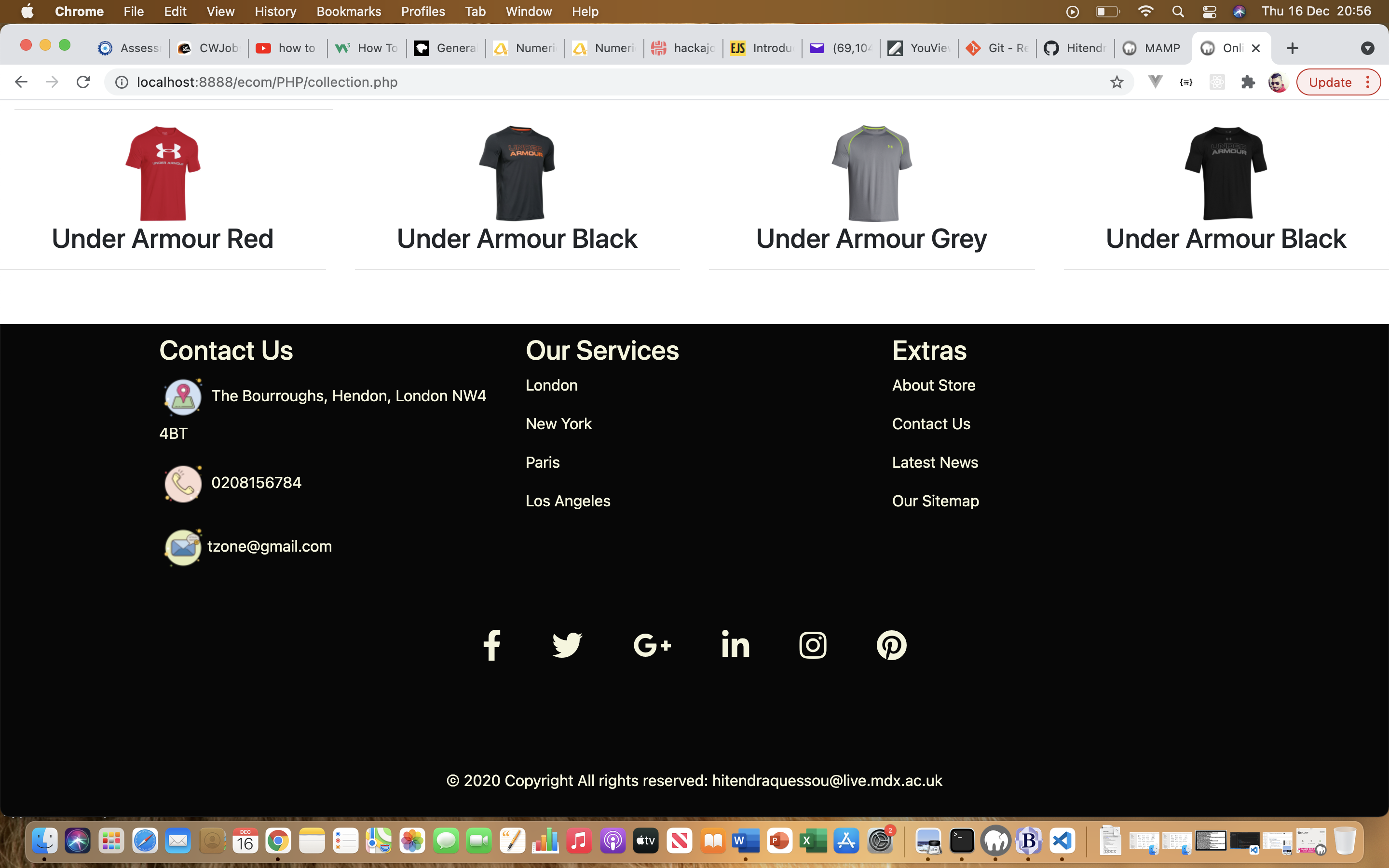Click the Under Armour Red product image
Screen dimensions: 1389x868
[163, 174]
